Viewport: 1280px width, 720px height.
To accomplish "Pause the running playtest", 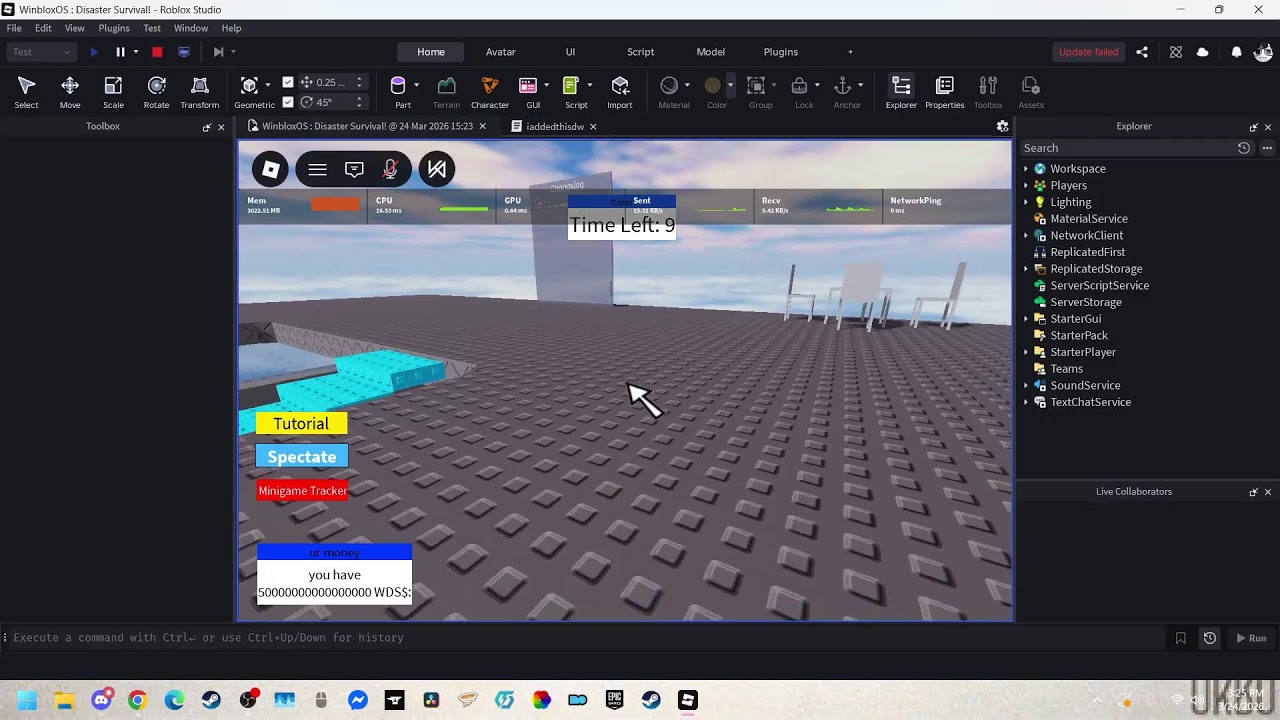I will pos(120,52).
